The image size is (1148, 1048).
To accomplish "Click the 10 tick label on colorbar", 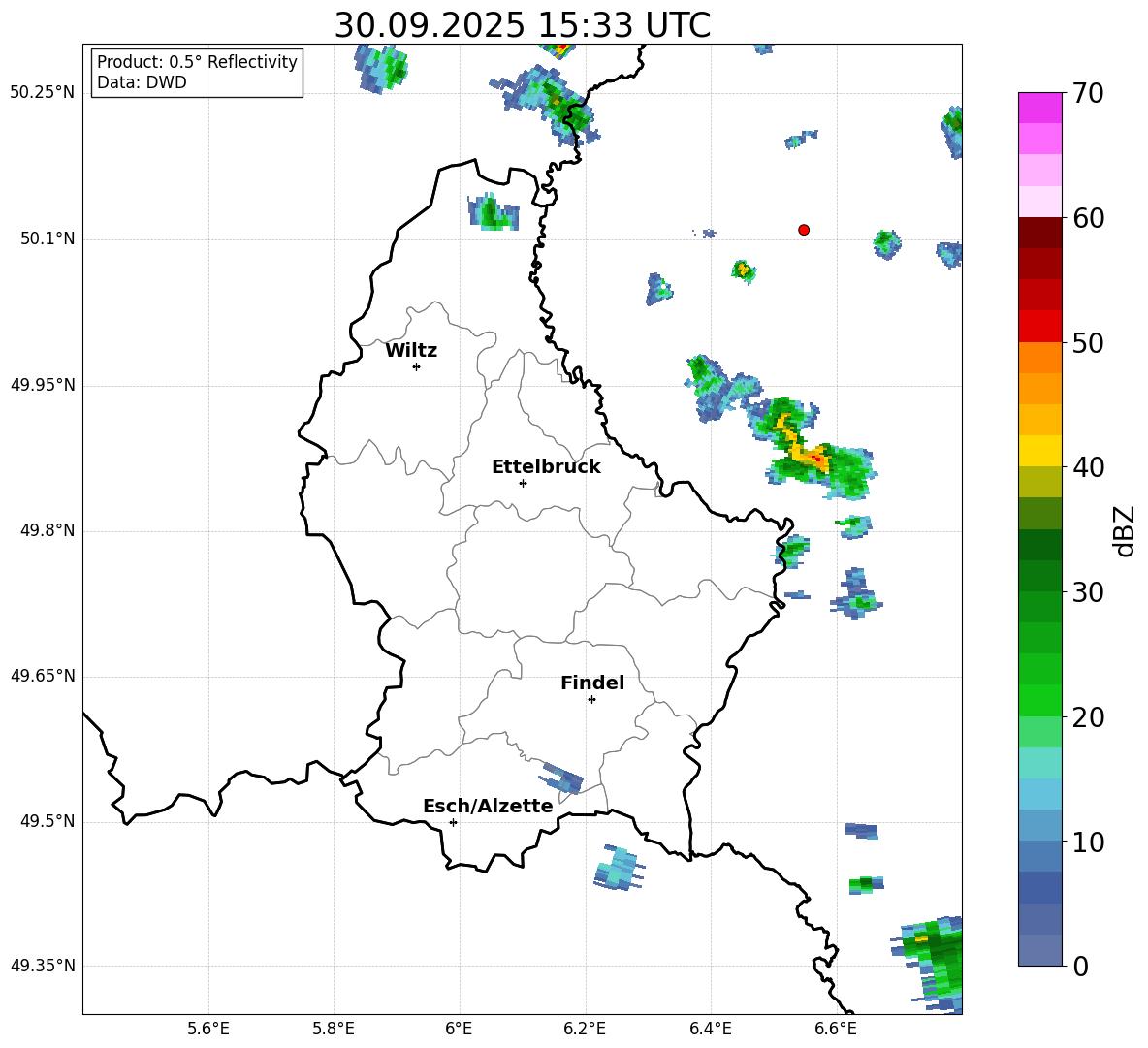I will [1087, 842].
